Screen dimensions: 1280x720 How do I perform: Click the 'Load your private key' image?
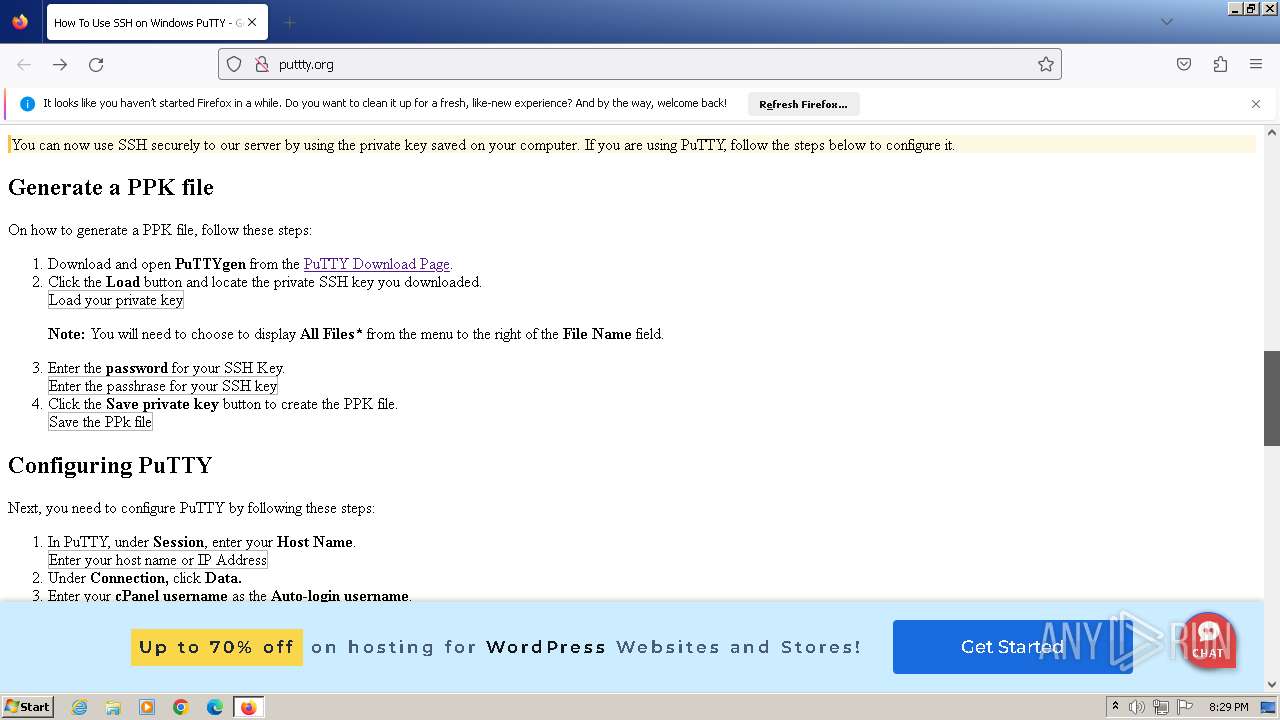click(x=116, y=300)
